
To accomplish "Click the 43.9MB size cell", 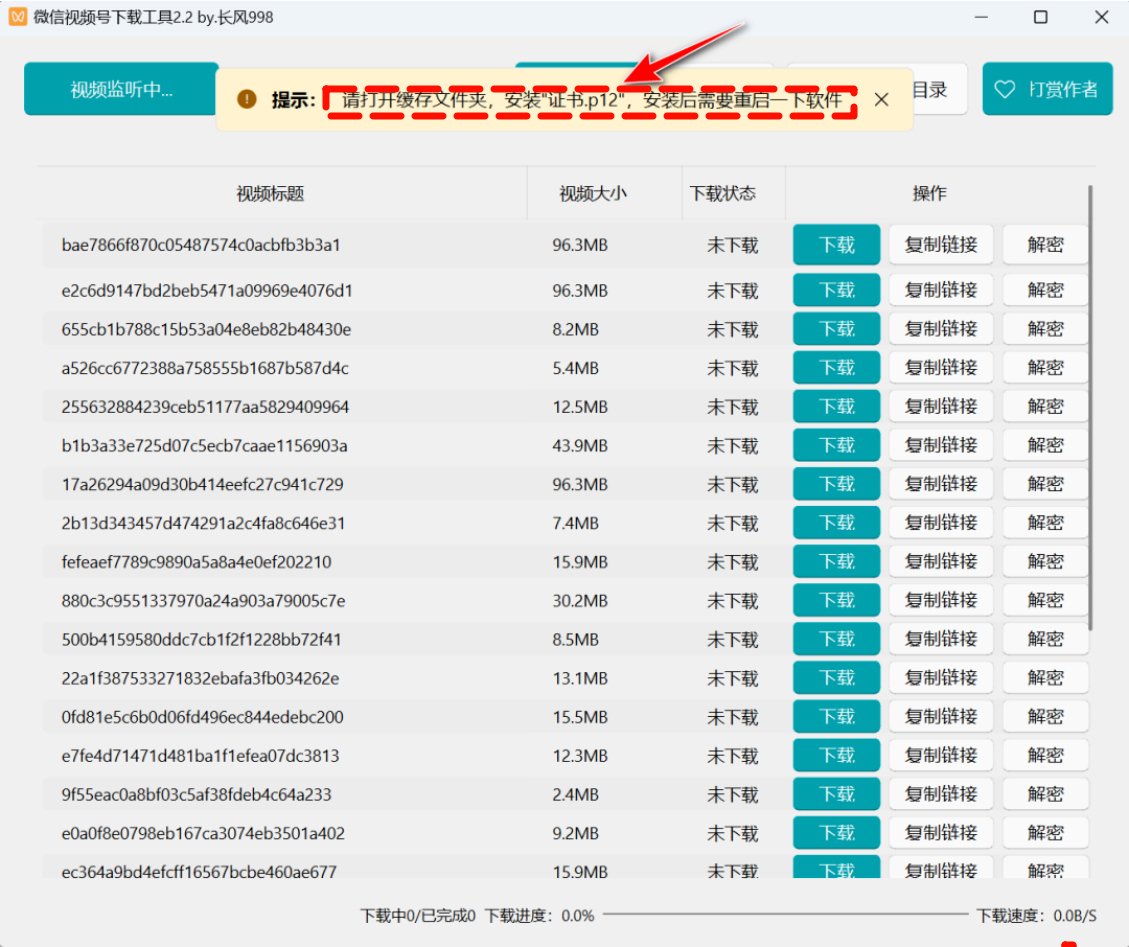I will pyautogui.click(x=580, y=446).
